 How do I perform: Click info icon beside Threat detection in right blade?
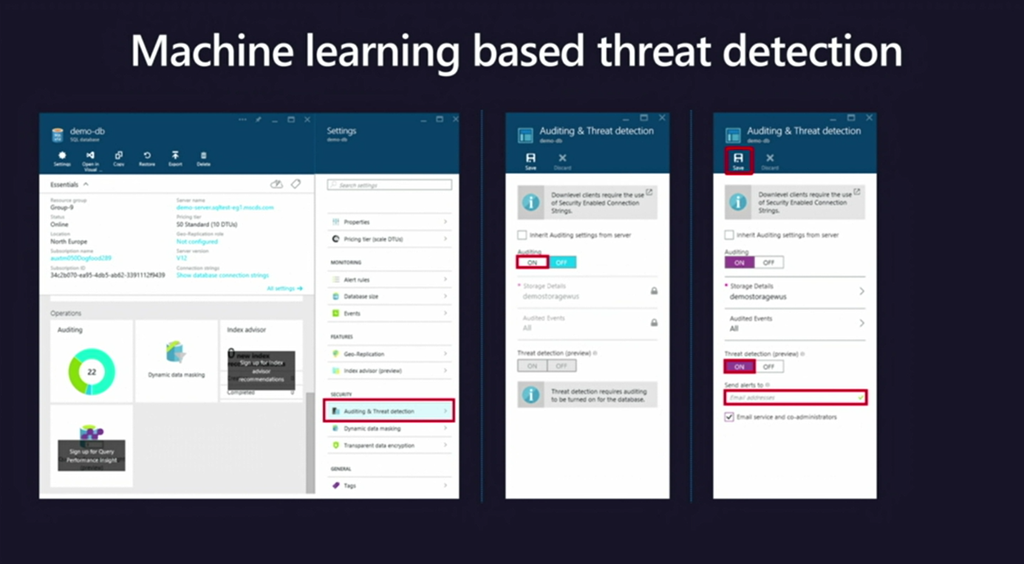click(802, 354)
